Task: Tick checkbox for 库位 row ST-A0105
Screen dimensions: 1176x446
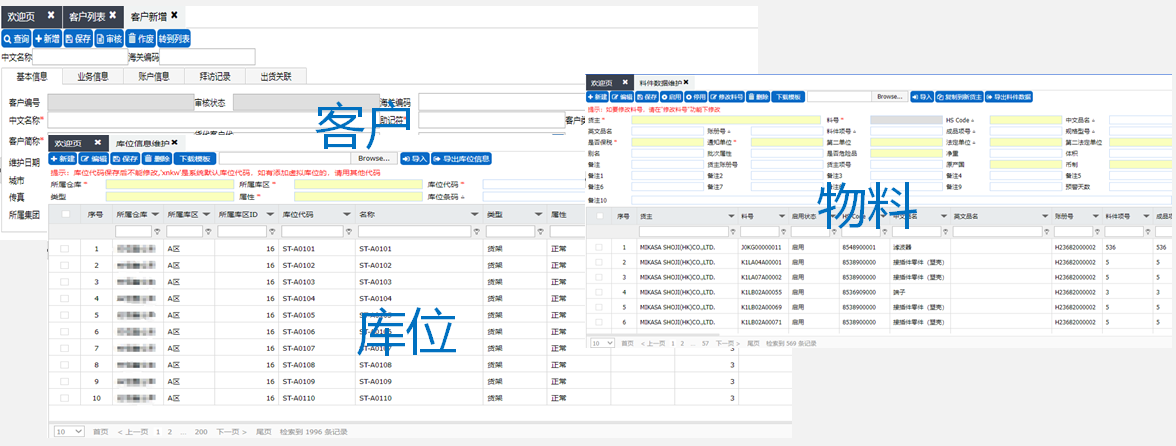Action: [64, 315]
